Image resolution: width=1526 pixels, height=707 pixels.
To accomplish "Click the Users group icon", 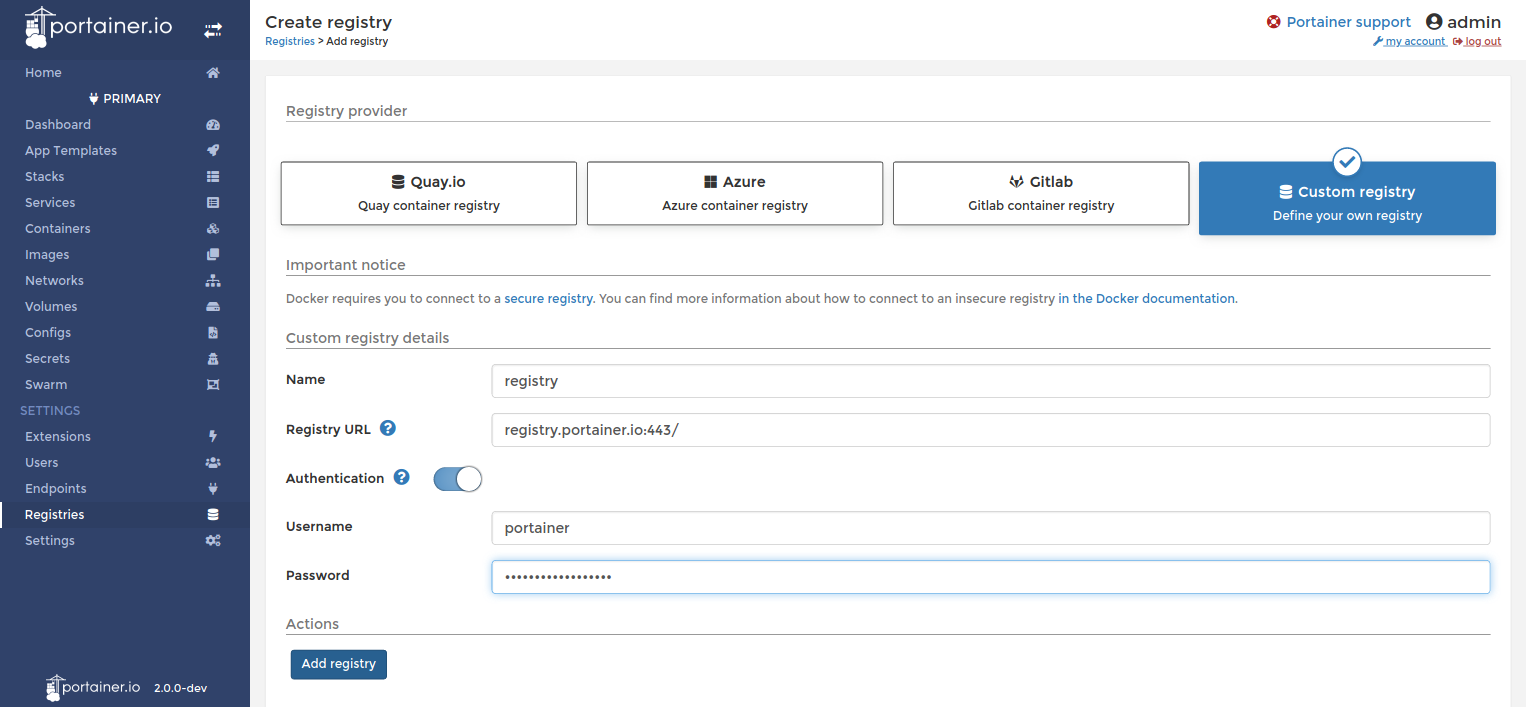I will 212,463.
